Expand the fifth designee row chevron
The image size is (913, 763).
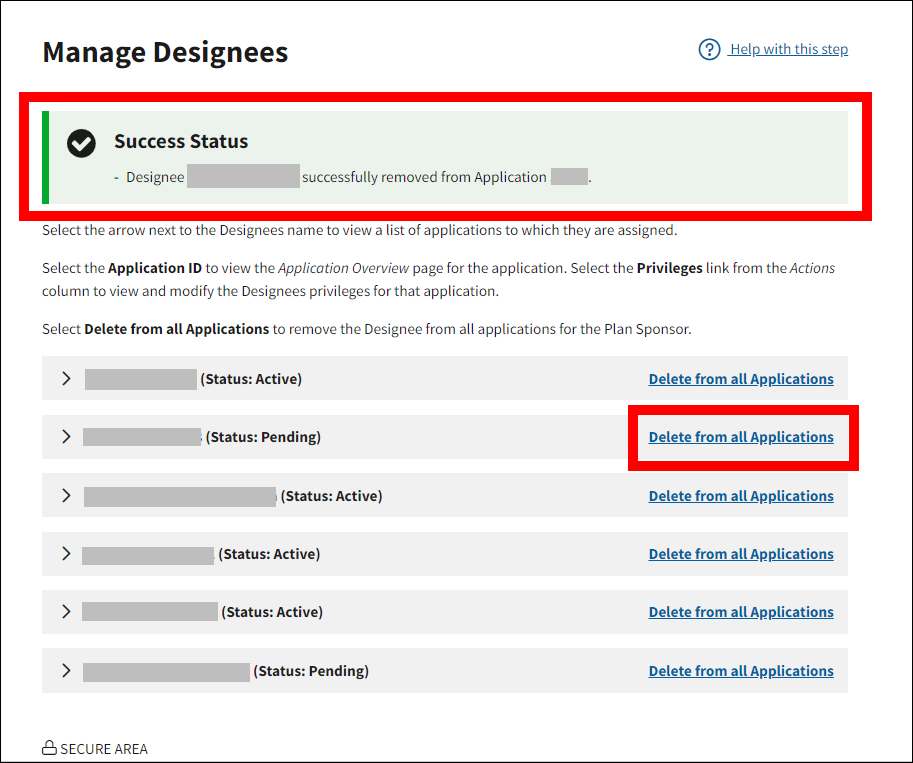pos(67,612)
